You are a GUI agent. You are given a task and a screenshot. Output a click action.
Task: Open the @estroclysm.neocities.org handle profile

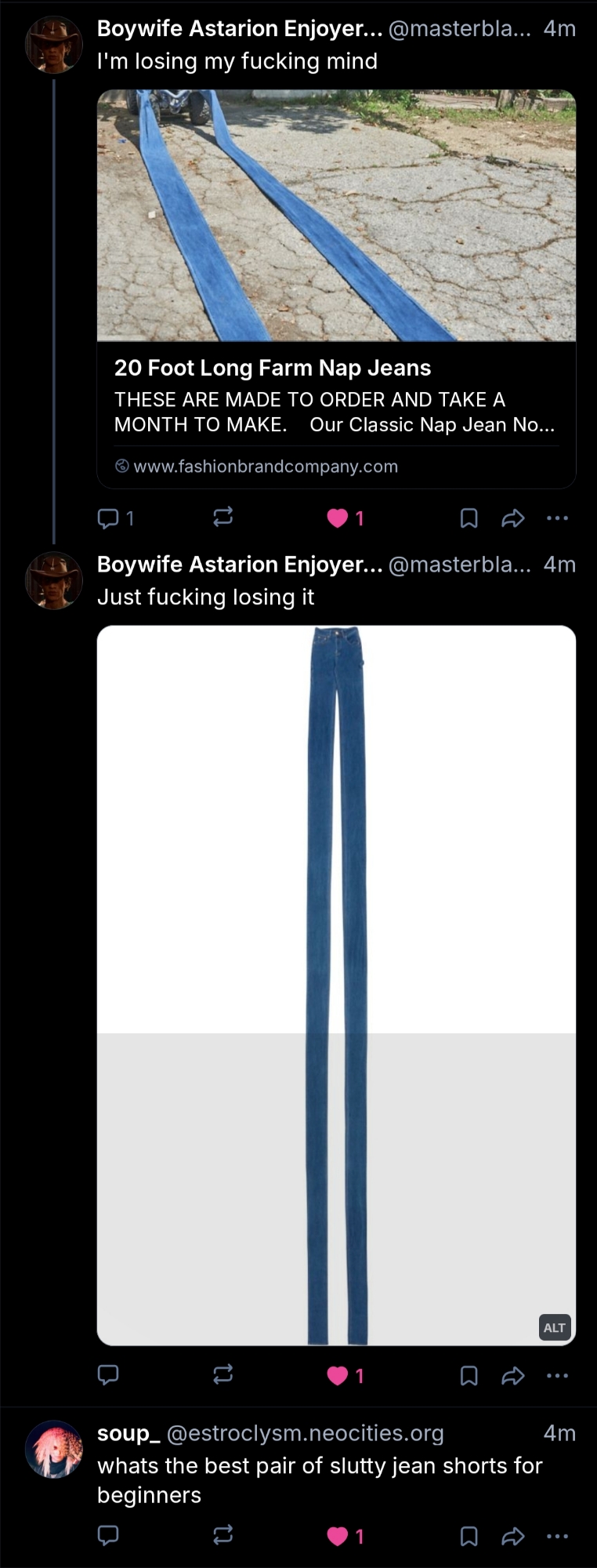click(x=305, y=1433)
